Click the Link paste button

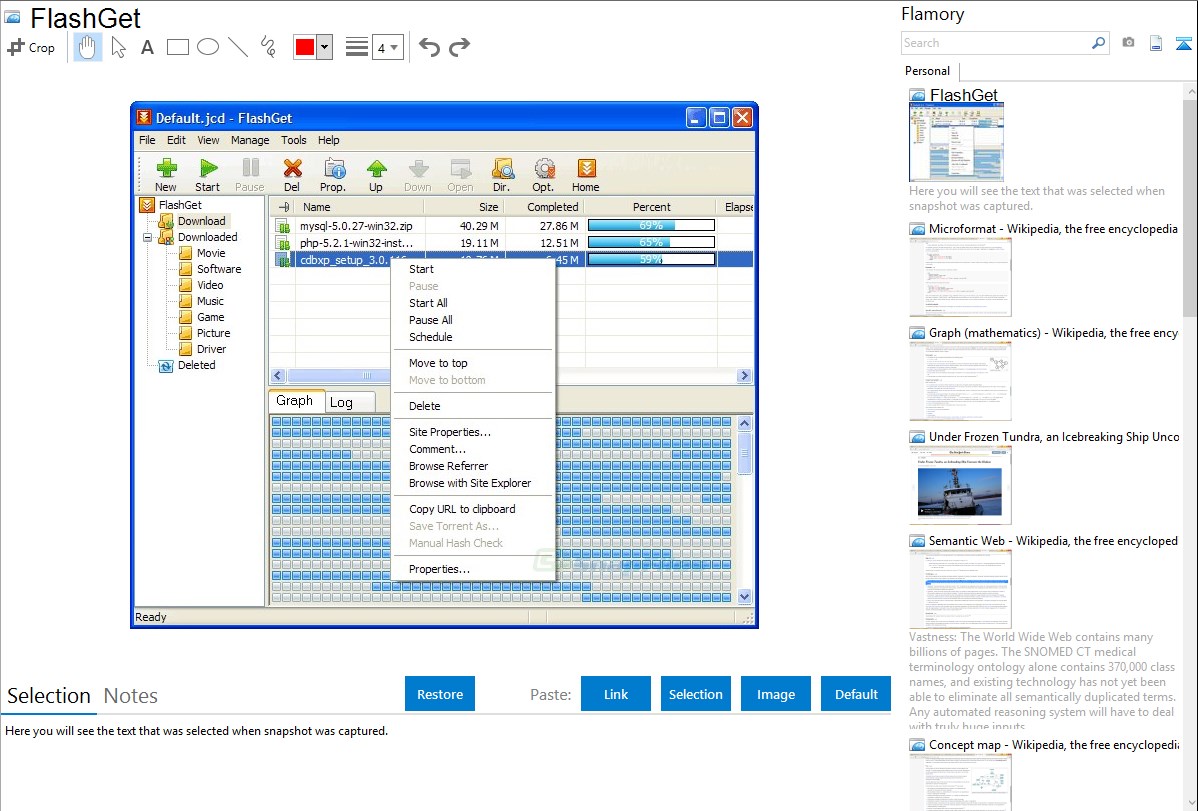point(616,694)
